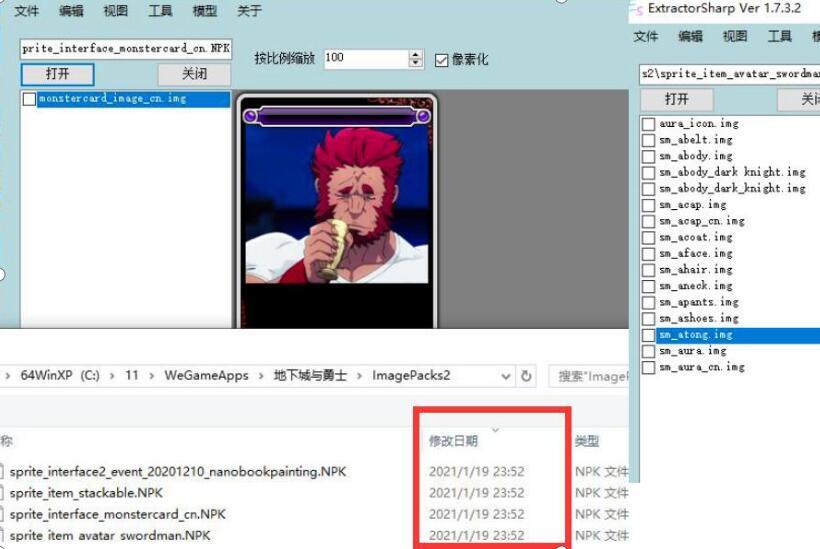Open 工具 menu in ExtractorSharp Ver 1.7.3.2 window
Screen dimensions: 820x549
click(779, 36)
